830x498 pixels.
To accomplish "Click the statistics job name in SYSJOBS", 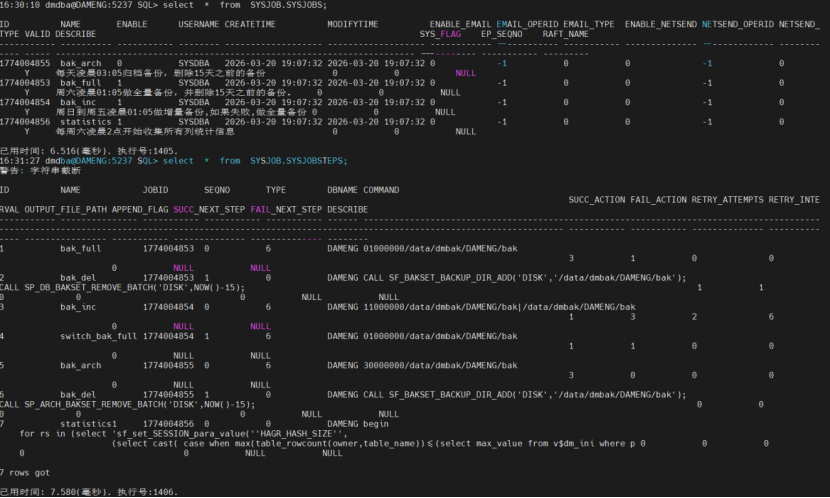I will click(x=86, y=122).
